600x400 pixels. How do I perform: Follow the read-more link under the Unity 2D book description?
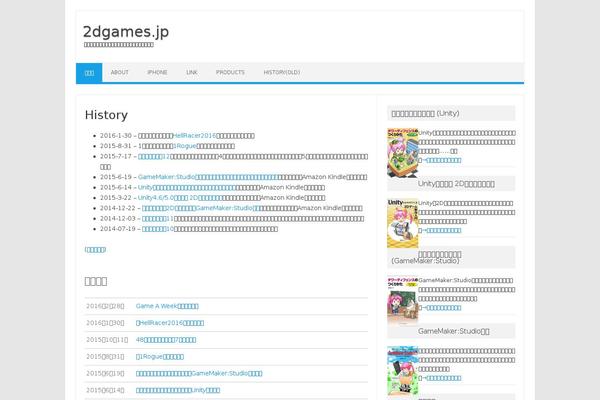pyautogui.click(x=440, y=230)
